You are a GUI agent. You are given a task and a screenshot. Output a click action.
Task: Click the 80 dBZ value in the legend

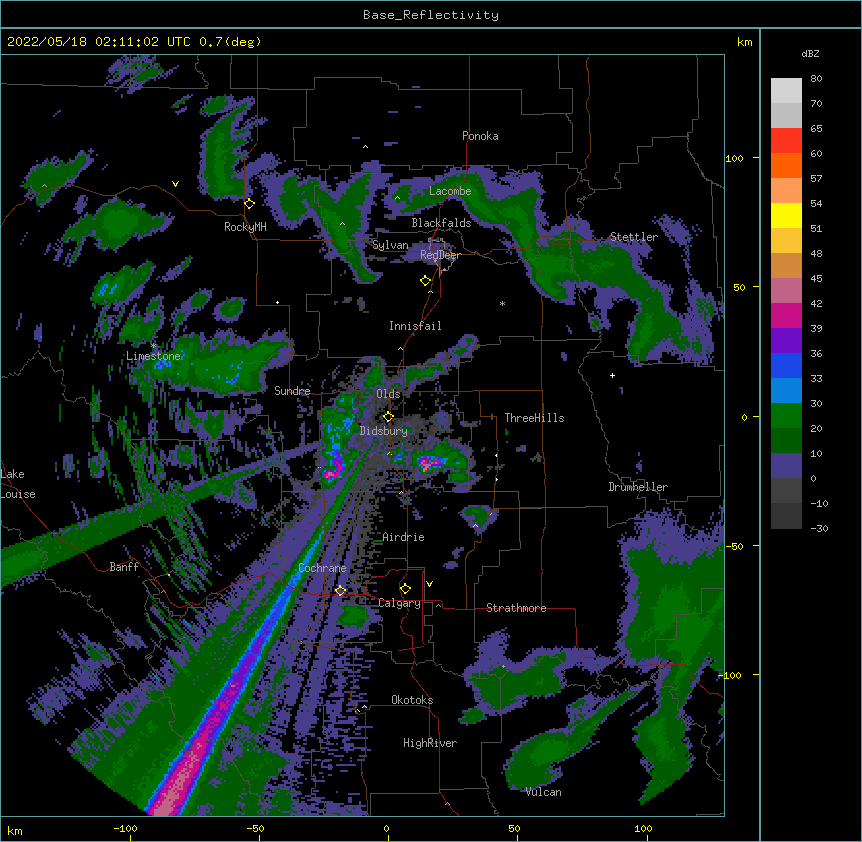coord(816,79)
